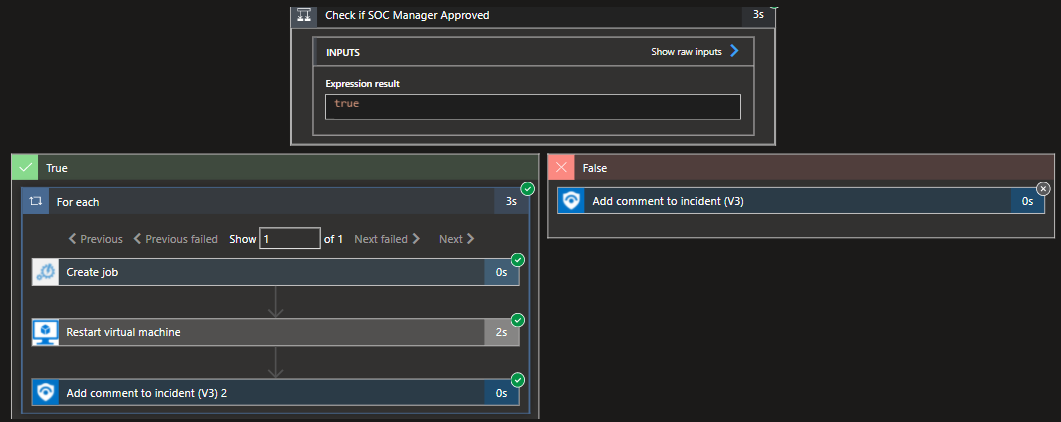Expand Add comment to incident (V3) 2
This screenshot has width=1061, height=422.
pos(275,392)
